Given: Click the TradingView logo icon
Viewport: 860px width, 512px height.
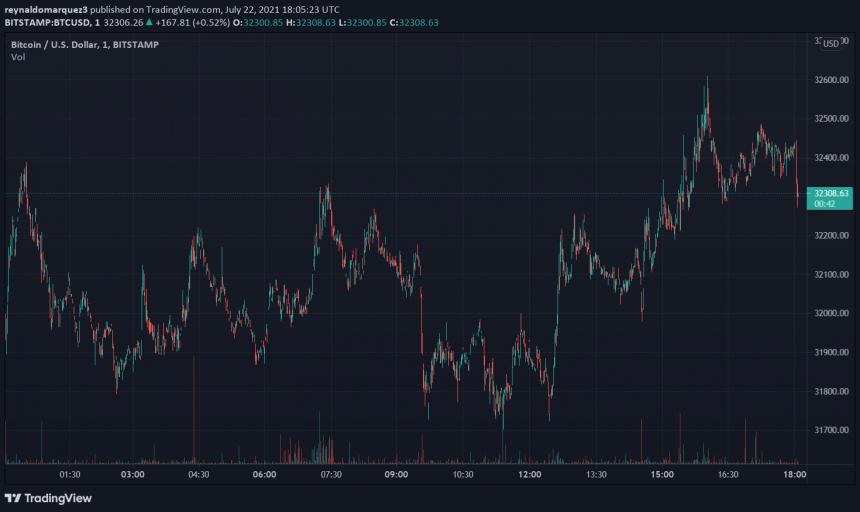Looking at the screenshot, I should point(13,498).
